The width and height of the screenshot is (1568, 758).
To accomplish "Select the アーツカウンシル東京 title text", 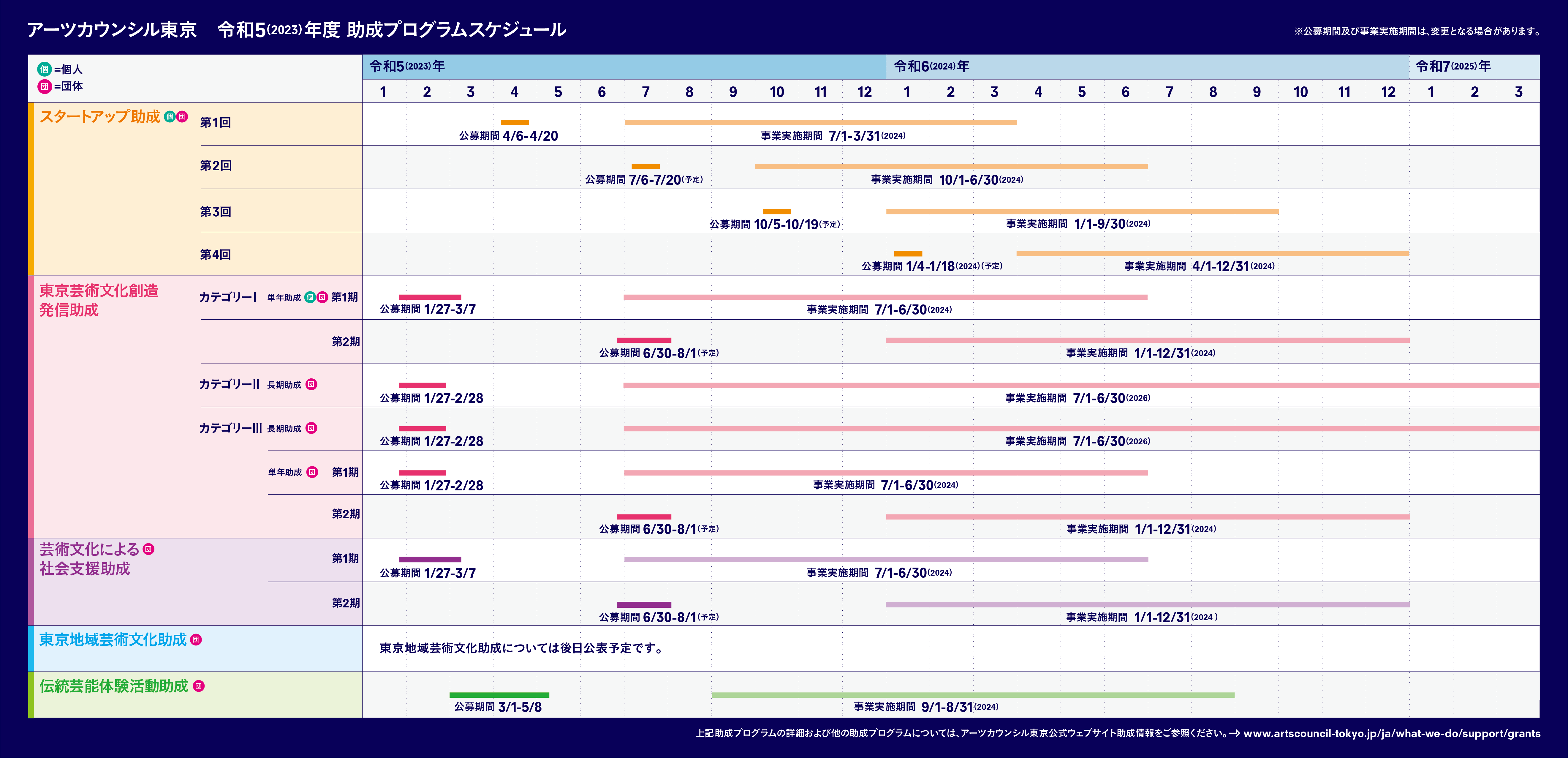I will (112, 29).
